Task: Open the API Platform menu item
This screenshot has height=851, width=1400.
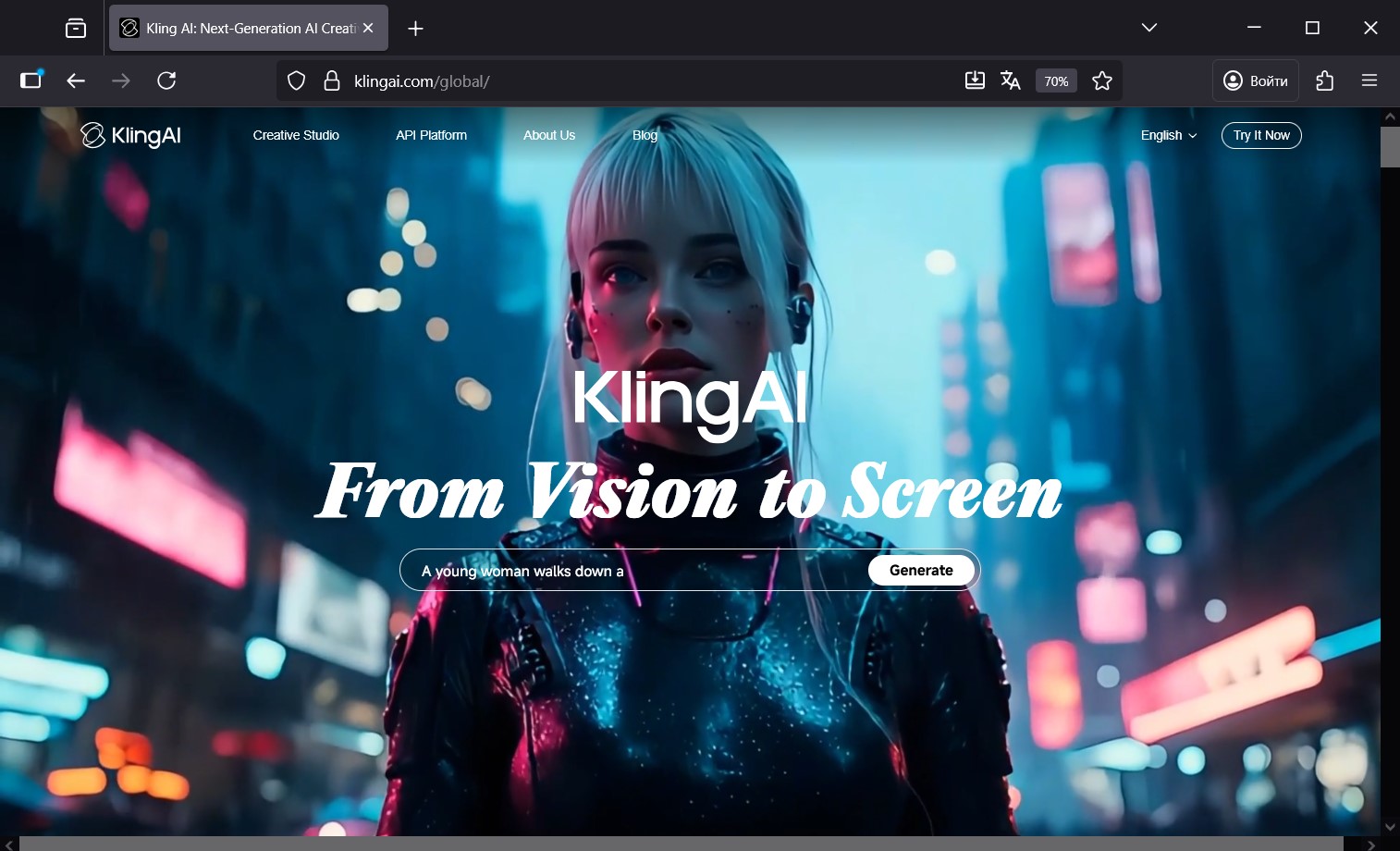Action: pos(431,135)
